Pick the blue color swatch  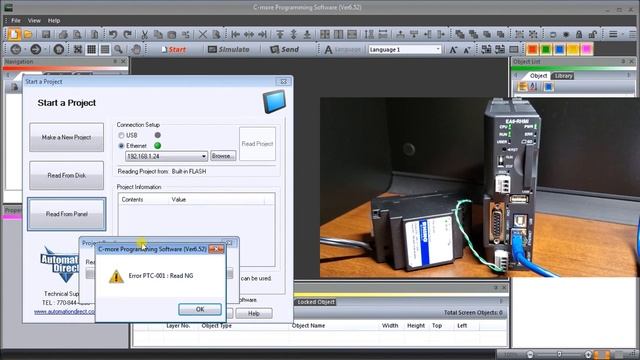[560, 49]
